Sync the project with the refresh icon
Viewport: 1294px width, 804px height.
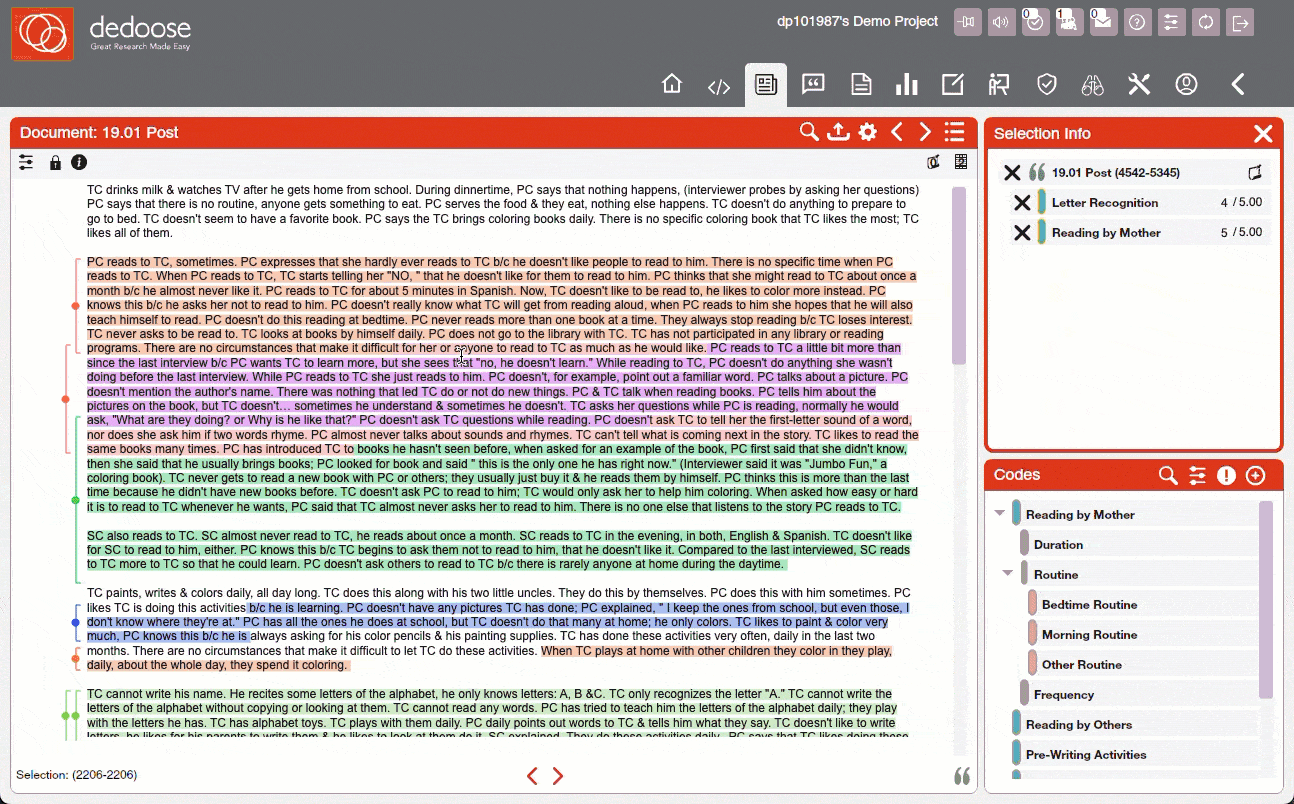[1206, 21]
